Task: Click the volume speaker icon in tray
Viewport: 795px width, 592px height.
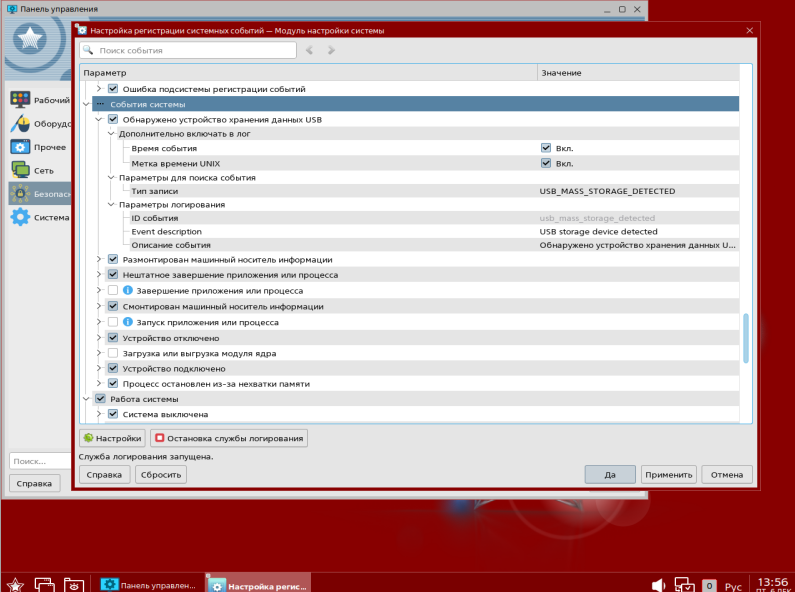Action: [658, 585]
